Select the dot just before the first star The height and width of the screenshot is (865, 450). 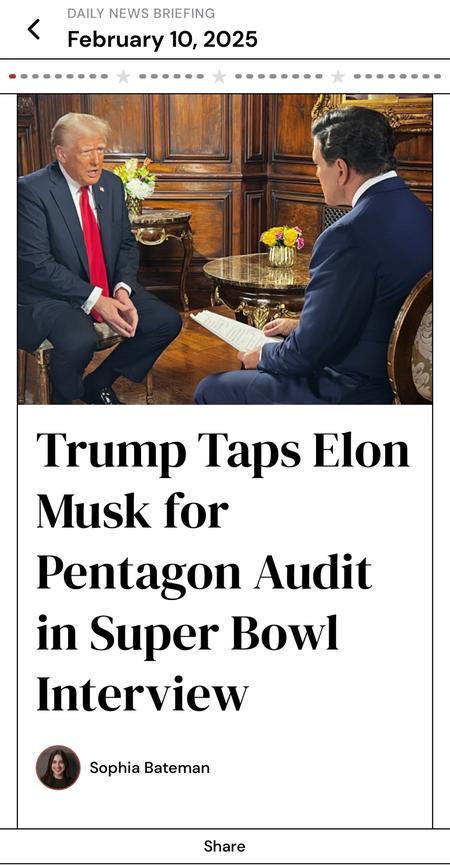104,76
